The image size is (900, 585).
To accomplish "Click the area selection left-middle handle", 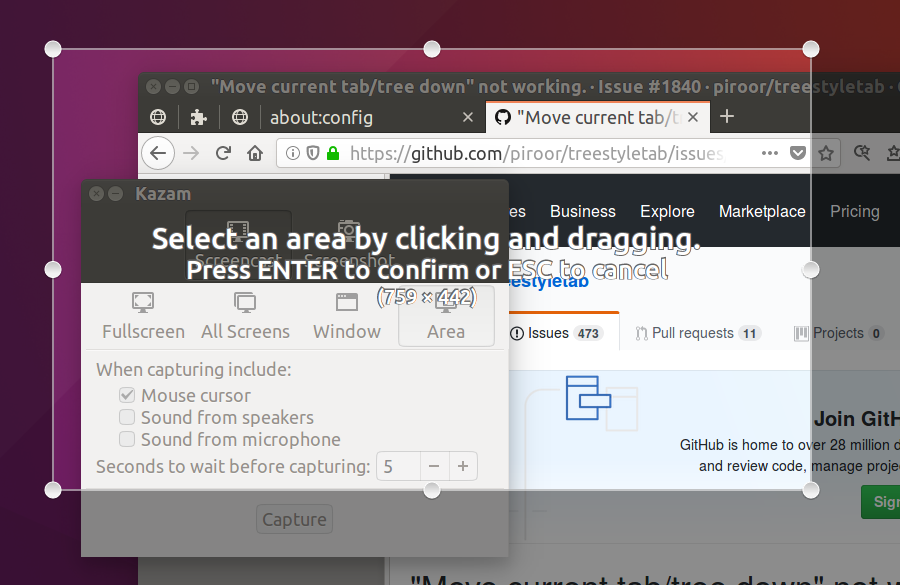I will [53, 269].
